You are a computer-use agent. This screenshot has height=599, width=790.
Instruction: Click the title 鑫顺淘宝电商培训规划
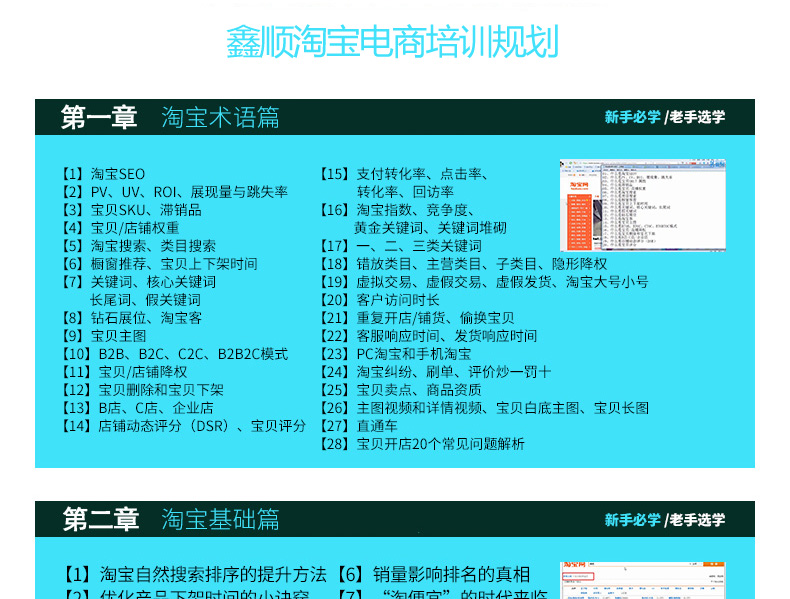tap(392, 42)
